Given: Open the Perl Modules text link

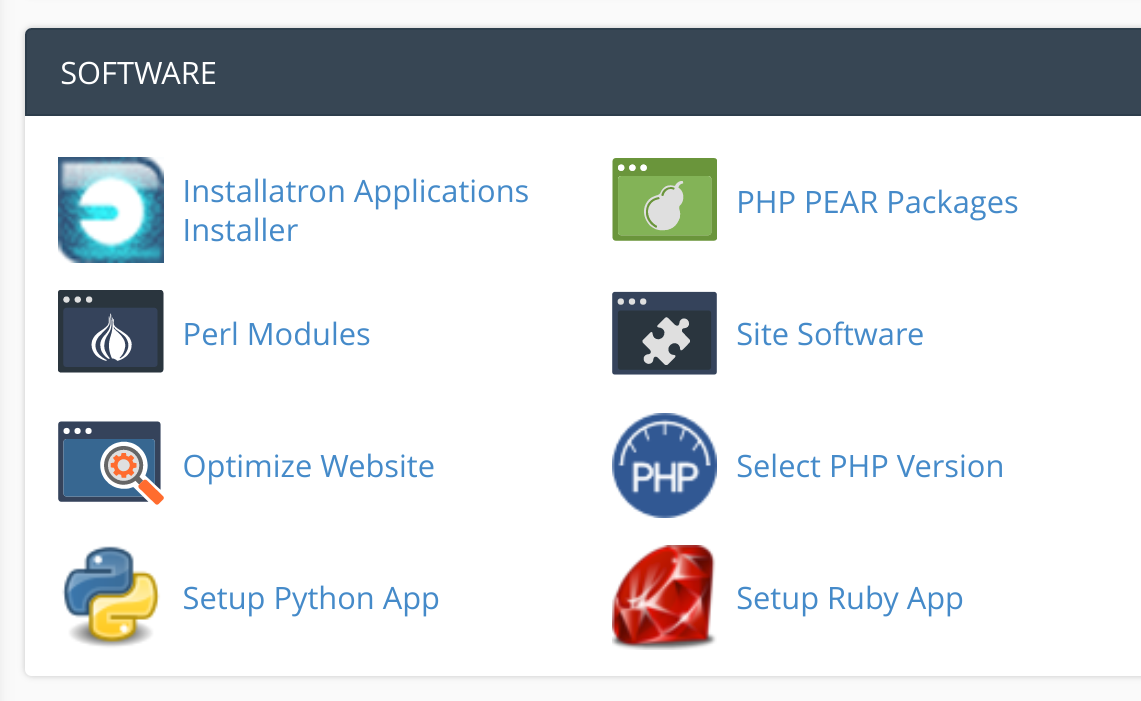Looking at the screenshot, I should [276, 334].
